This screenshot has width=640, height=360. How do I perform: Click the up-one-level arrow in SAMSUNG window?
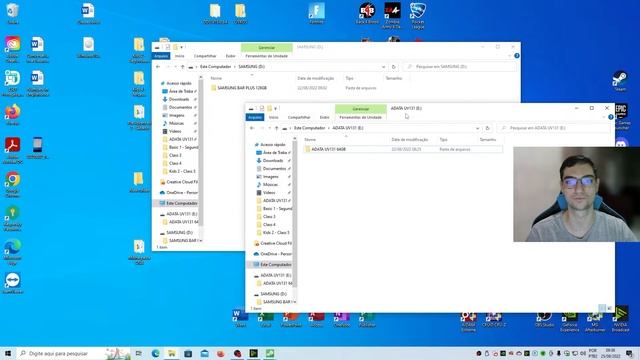182,67
